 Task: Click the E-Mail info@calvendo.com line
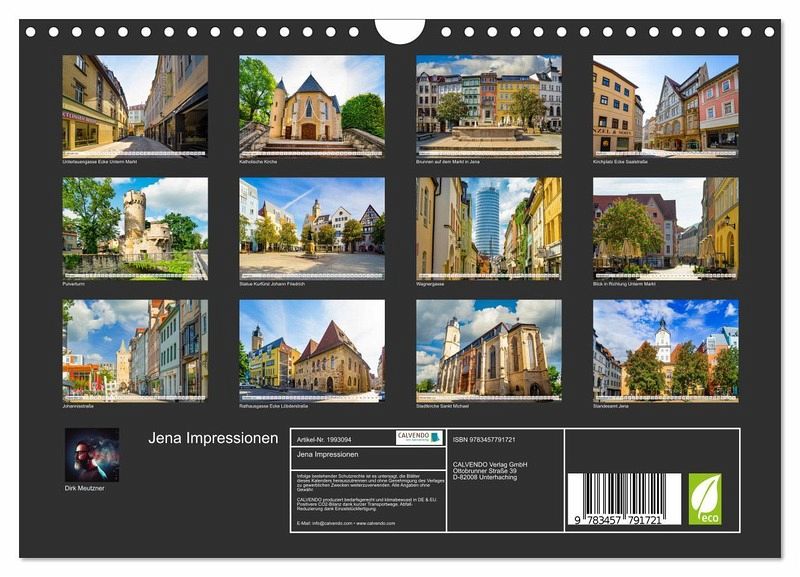click(x=345, y=523)
